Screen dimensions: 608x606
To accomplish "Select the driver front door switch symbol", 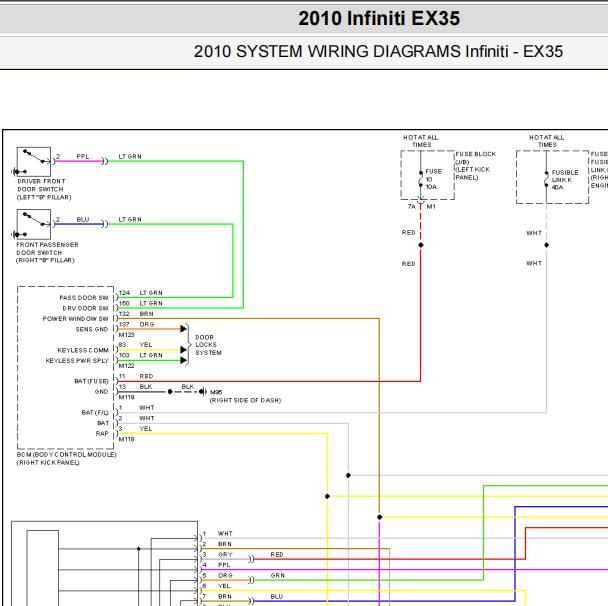I will [x=33, y=162].
